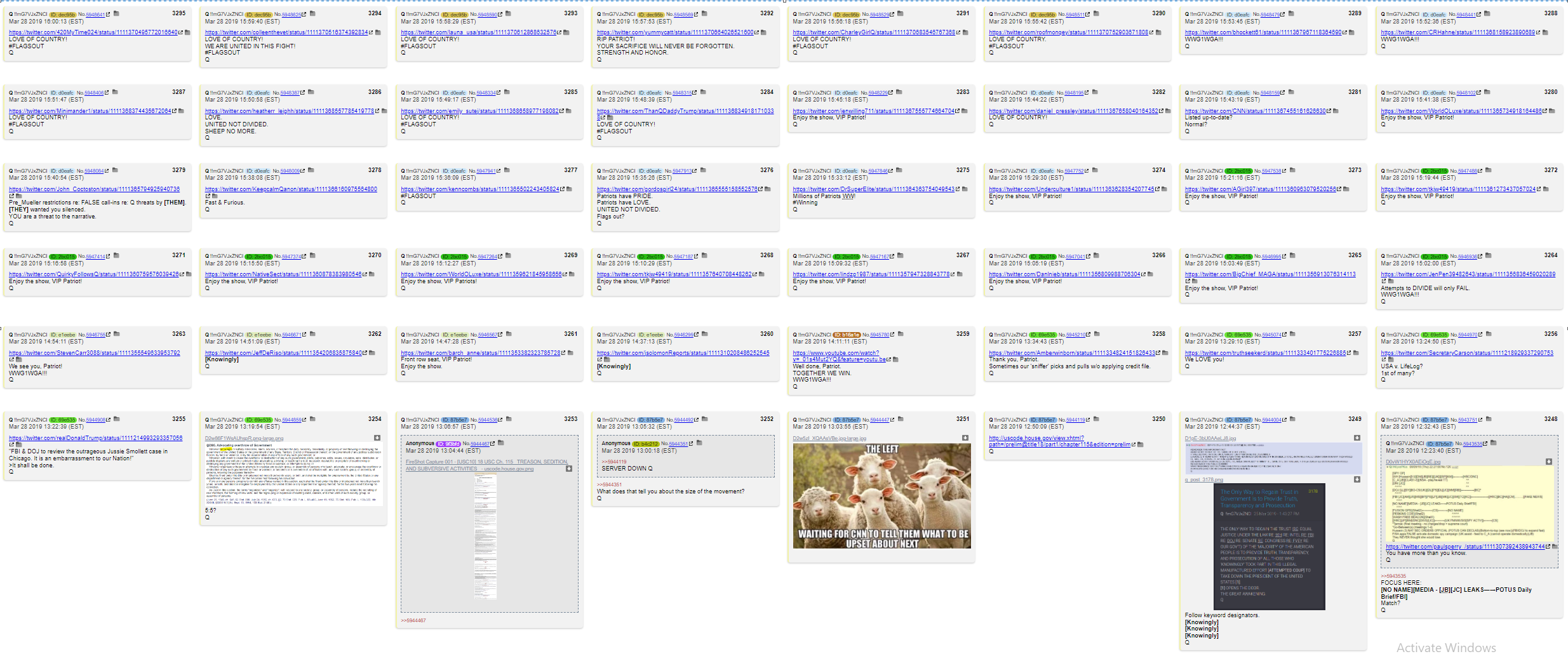
Task: Open the realDonaldTrump Twitter status link
Action: click(x=95, y=438)
